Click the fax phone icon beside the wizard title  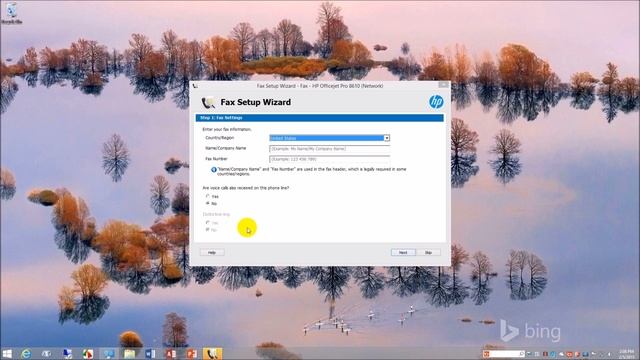click(x=209, y=102)
